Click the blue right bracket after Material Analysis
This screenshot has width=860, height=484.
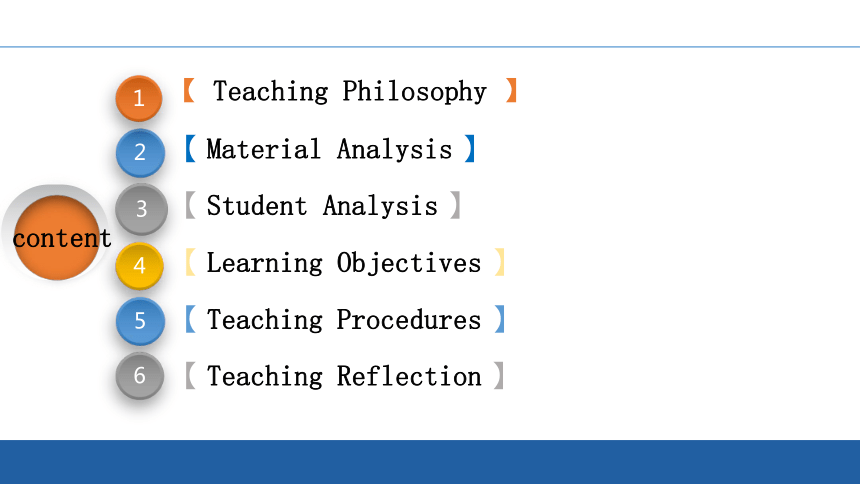point(469,148)
